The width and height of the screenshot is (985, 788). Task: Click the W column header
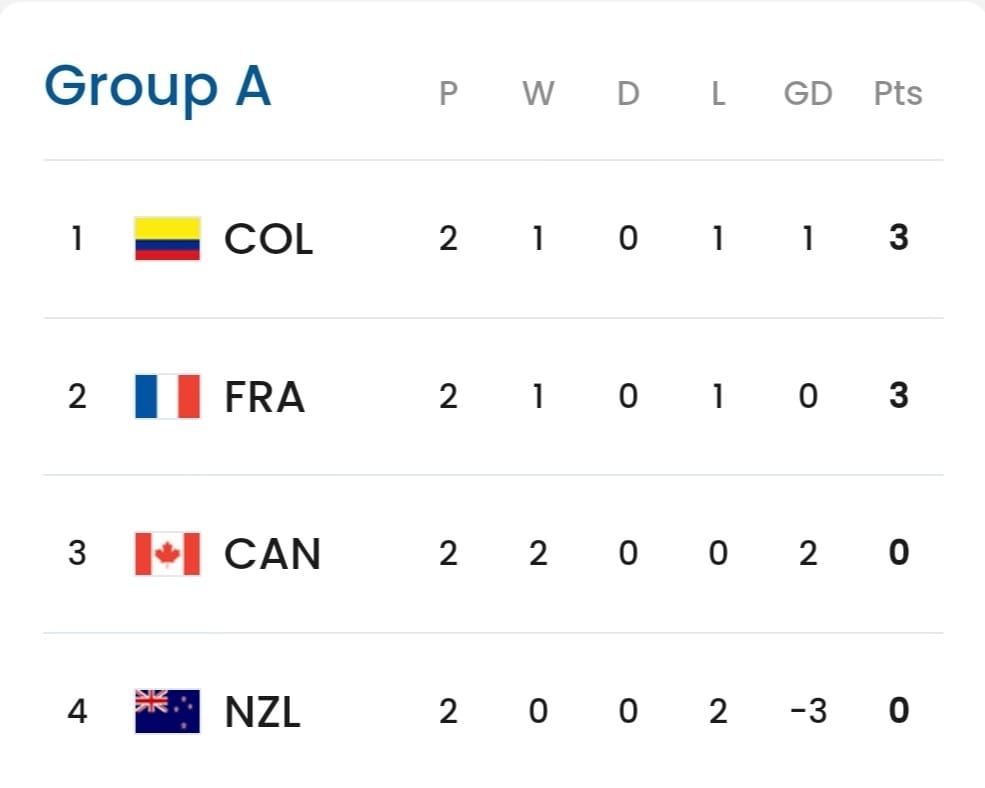tap(538, 94)
